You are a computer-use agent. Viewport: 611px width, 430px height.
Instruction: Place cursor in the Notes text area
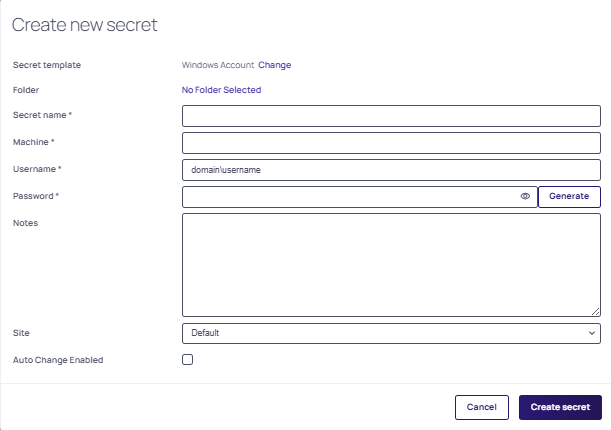pos(390,265)
